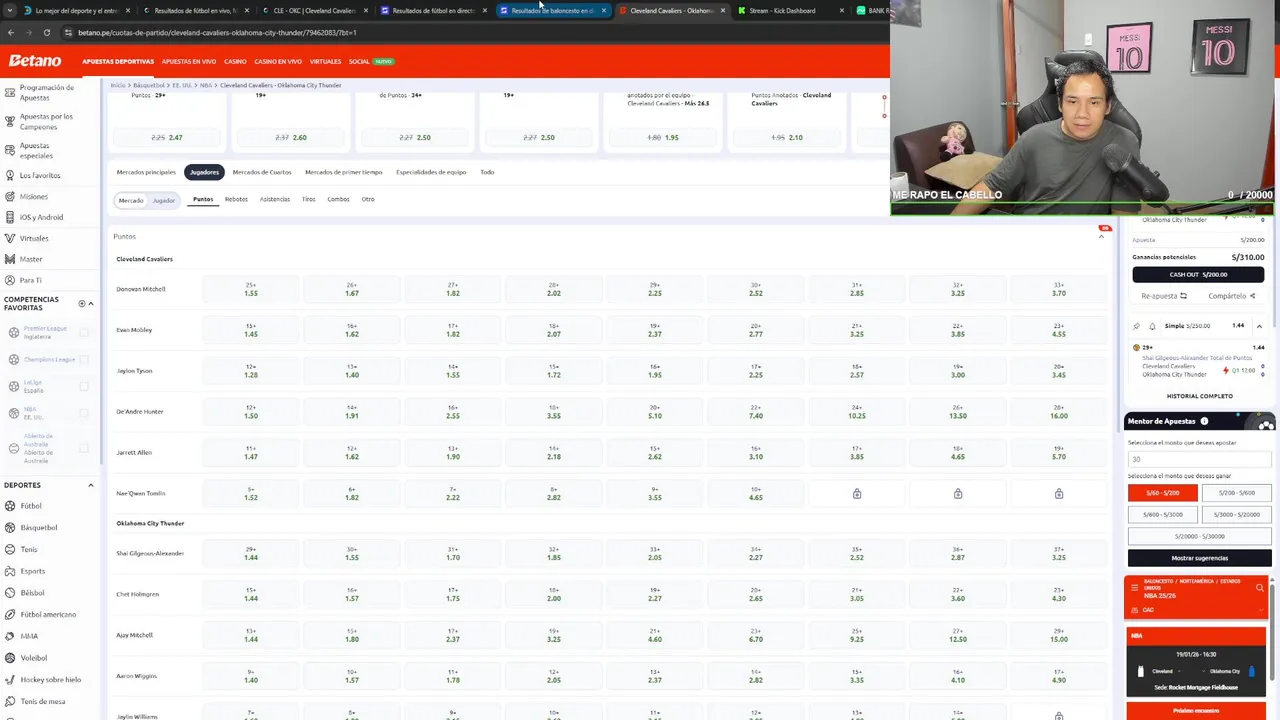Screen dimensions: 1280x720
Task: Tick the Premier League Inglaterra checkbox
Action: [x=84, y=332]
